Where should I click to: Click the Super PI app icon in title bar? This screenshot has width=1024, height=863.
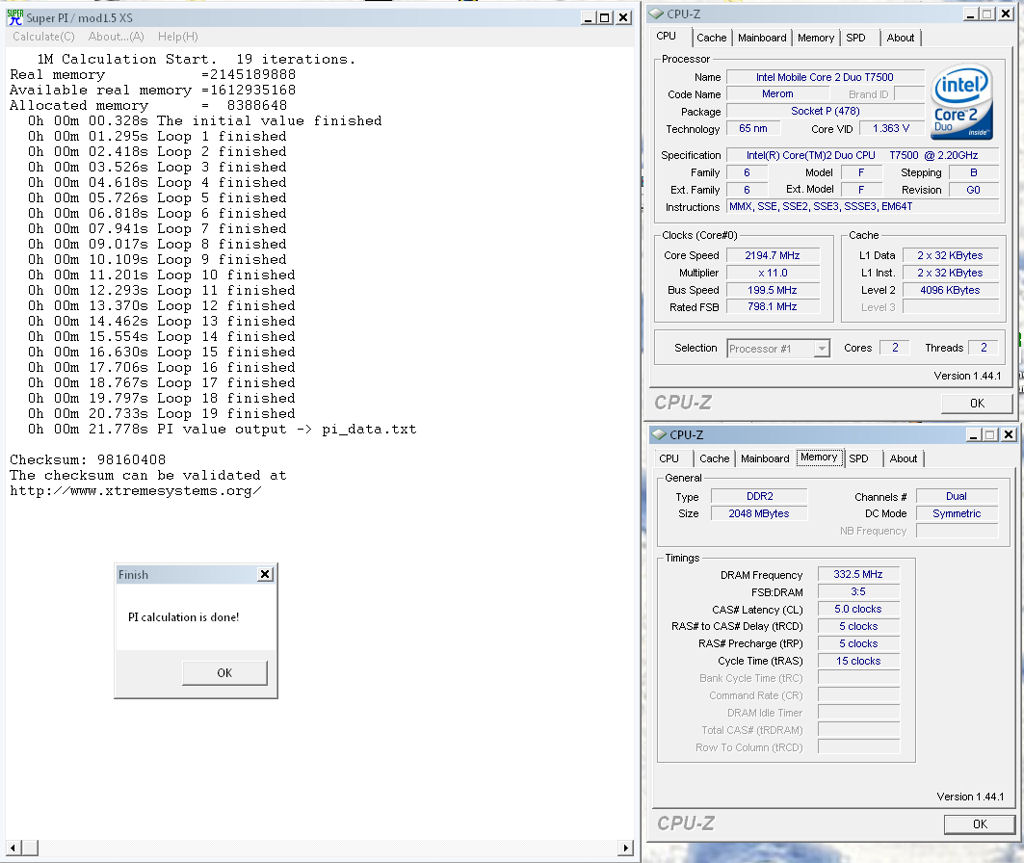coord(14,18)
